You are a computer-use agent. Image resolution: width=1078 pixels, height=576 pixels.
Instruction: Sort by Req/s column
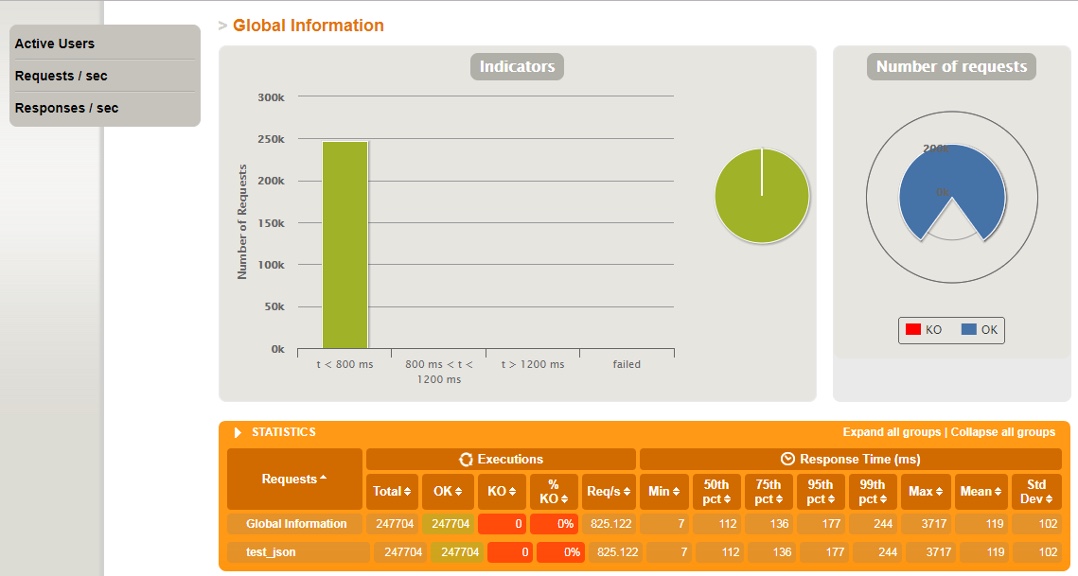coord(609,491)
